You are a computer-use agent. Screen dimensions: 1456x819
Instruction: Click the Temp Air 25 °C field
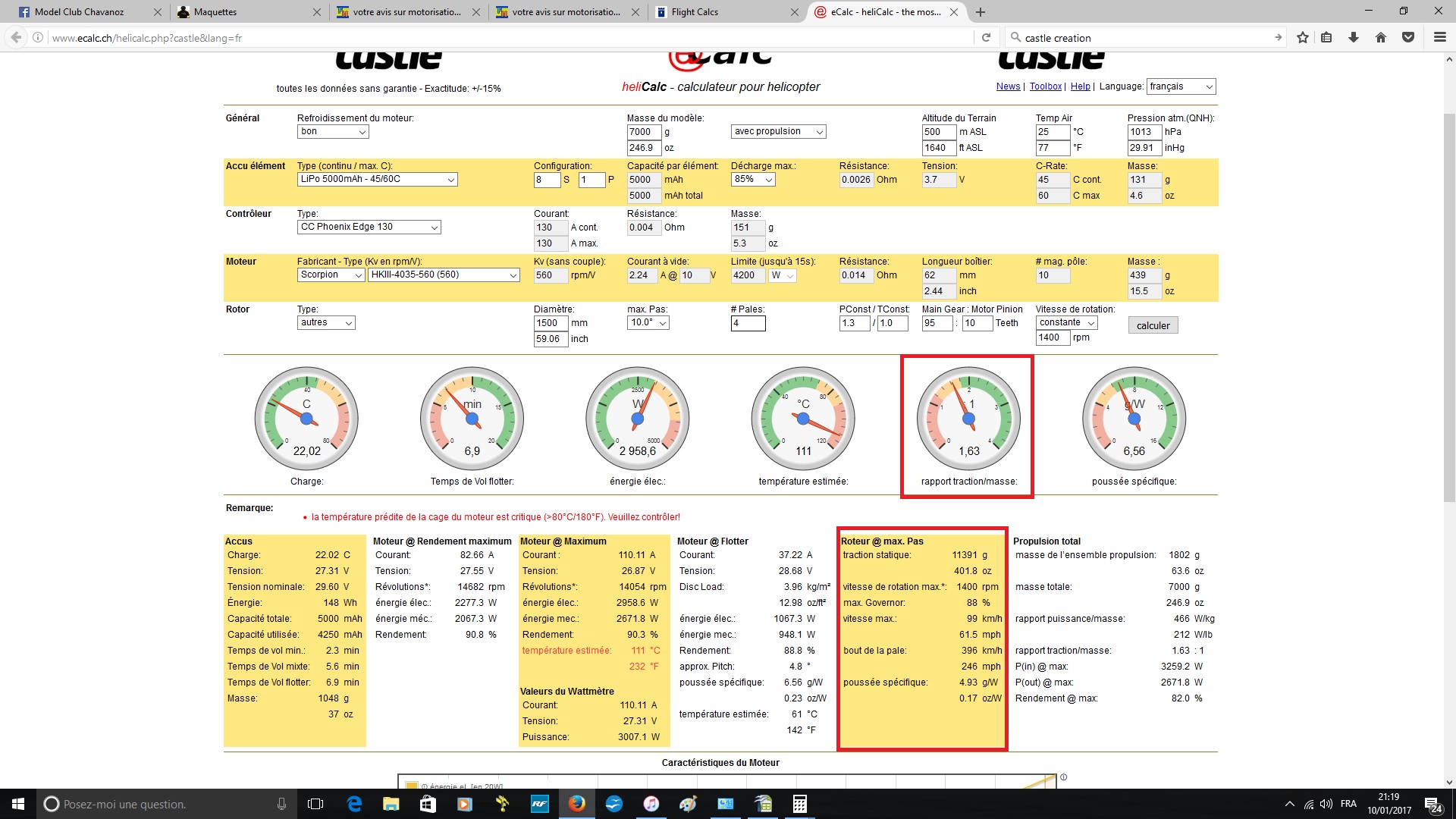1053,132
